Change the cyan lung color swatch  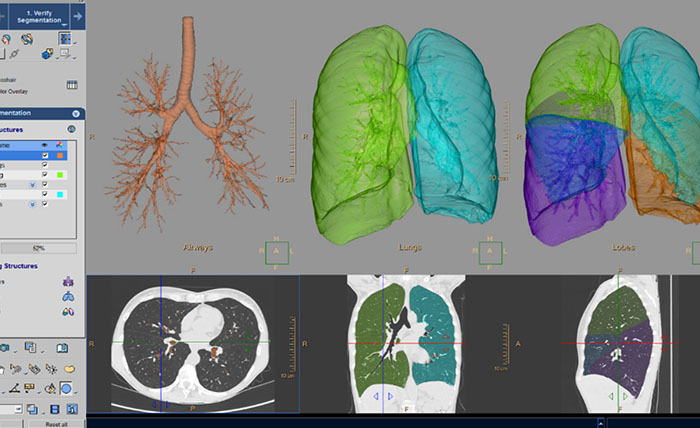click(x=60, y=195)
